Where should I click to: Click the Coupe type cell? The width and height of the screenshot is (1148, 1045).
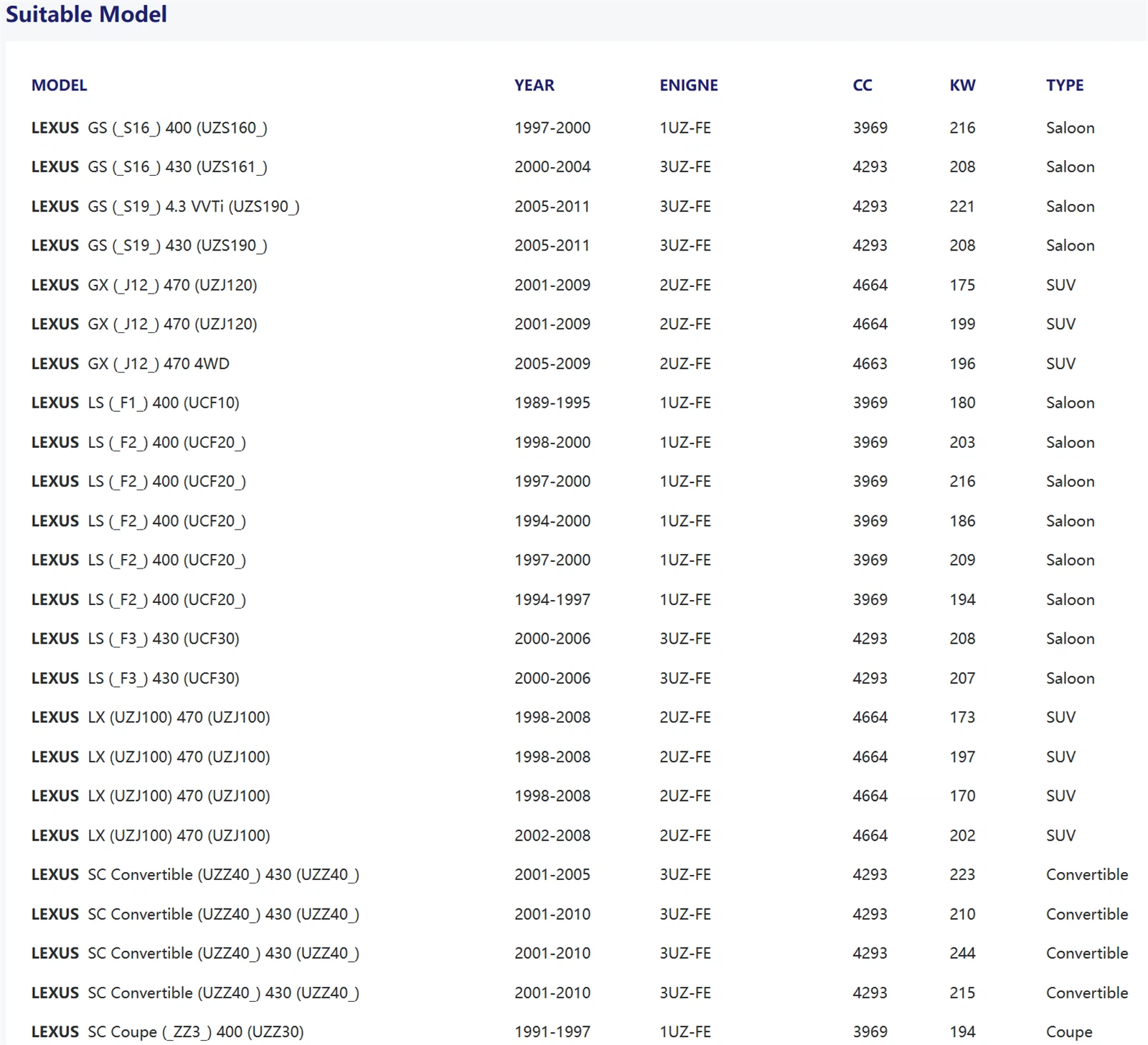click(1069, 1032)
